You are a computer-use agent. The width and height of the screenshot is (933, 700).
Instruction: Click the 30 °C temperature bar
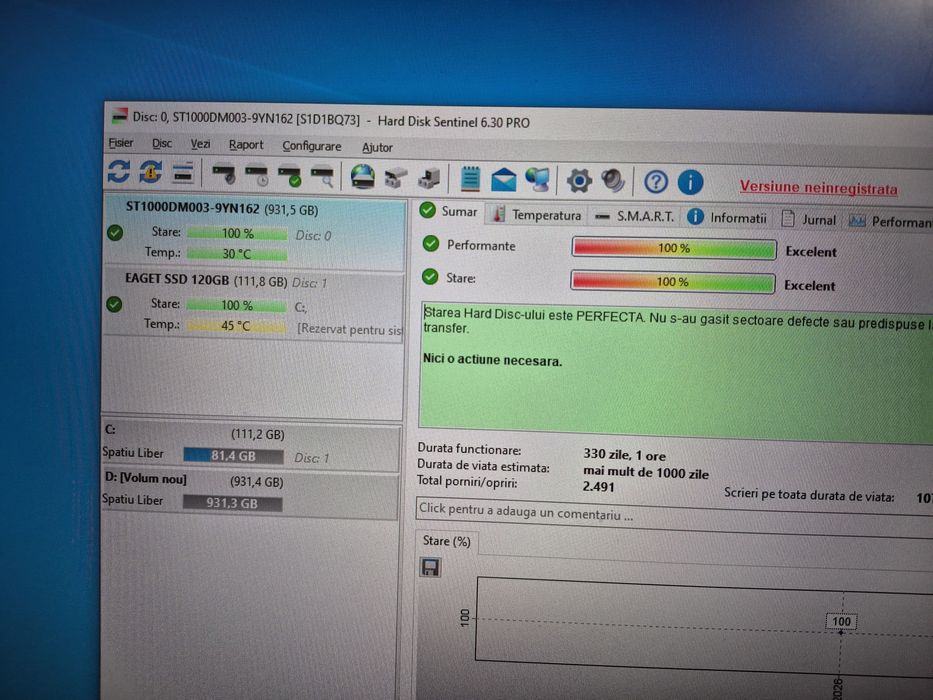pyautogui.click(x=237, y=254)
